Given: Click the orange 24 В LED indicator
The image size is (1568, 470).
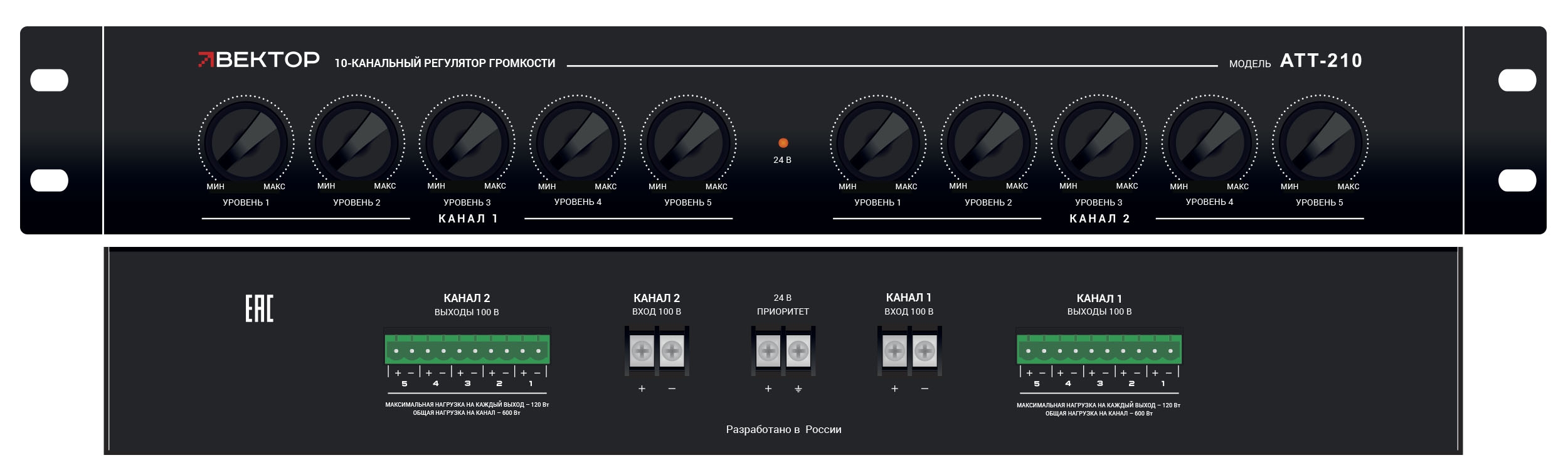Looking at the screenshot, I should [x=783, y=143].
